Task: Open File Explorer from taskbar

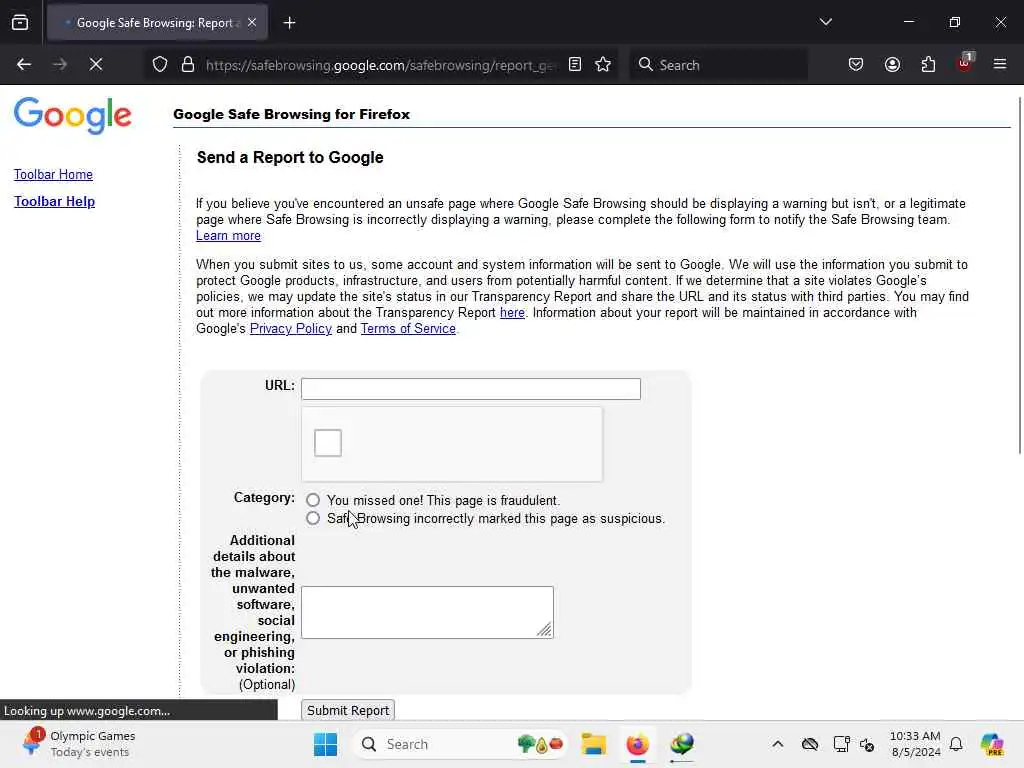Action: pos(594,744)
